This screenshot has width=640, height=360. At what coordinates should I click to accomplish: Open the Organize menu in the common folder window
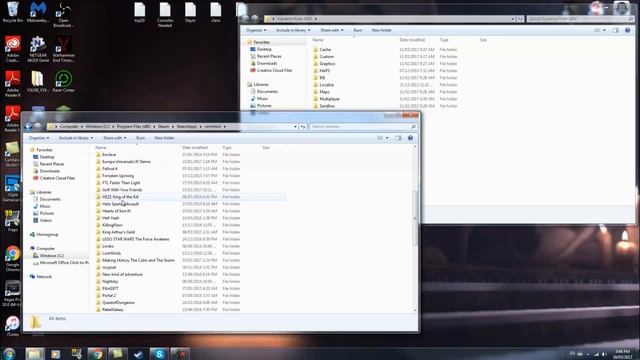(39, 138)
